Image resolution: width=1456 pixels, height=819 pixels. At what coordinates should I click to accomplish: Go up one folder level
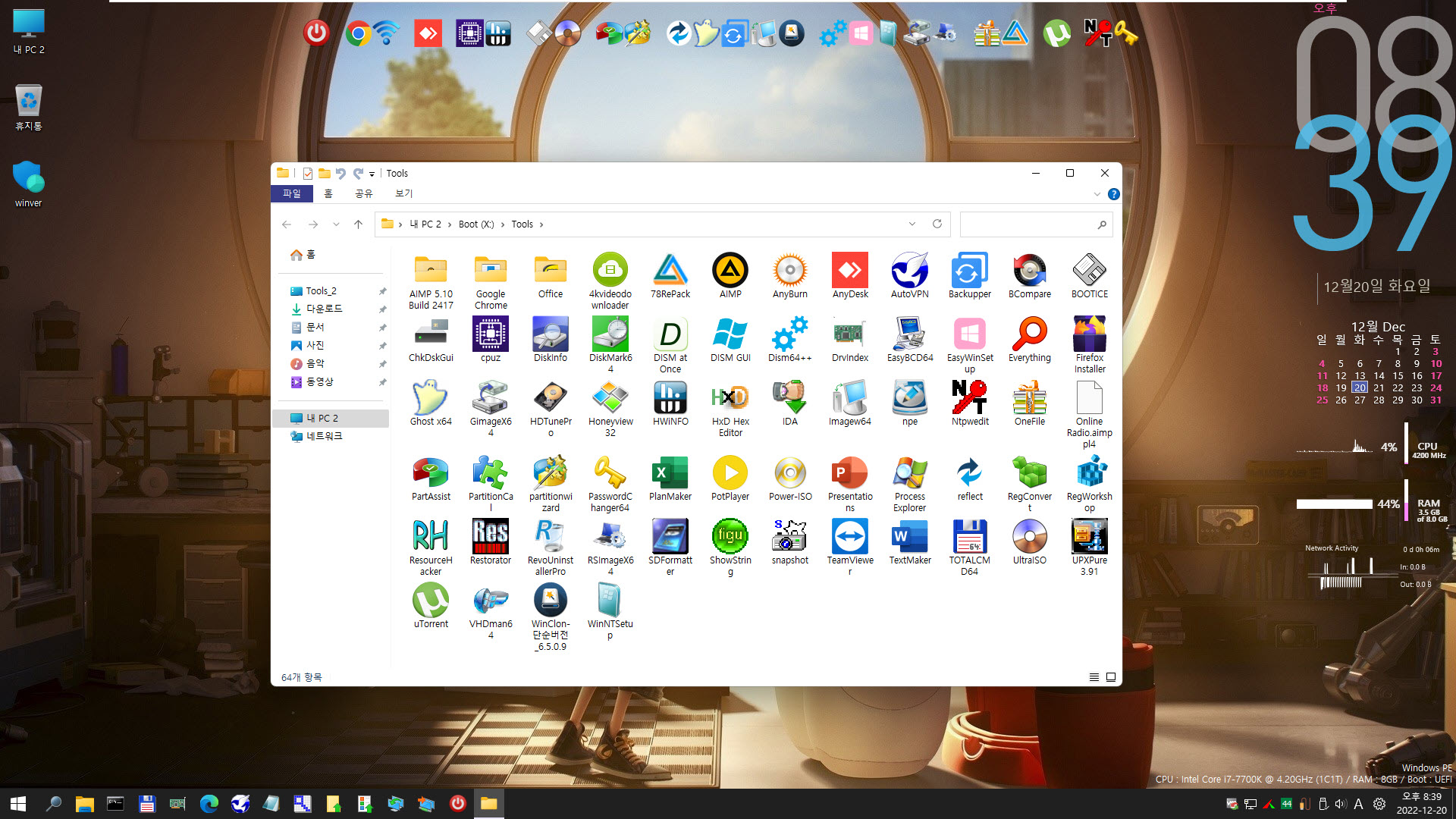coord(359,224)
